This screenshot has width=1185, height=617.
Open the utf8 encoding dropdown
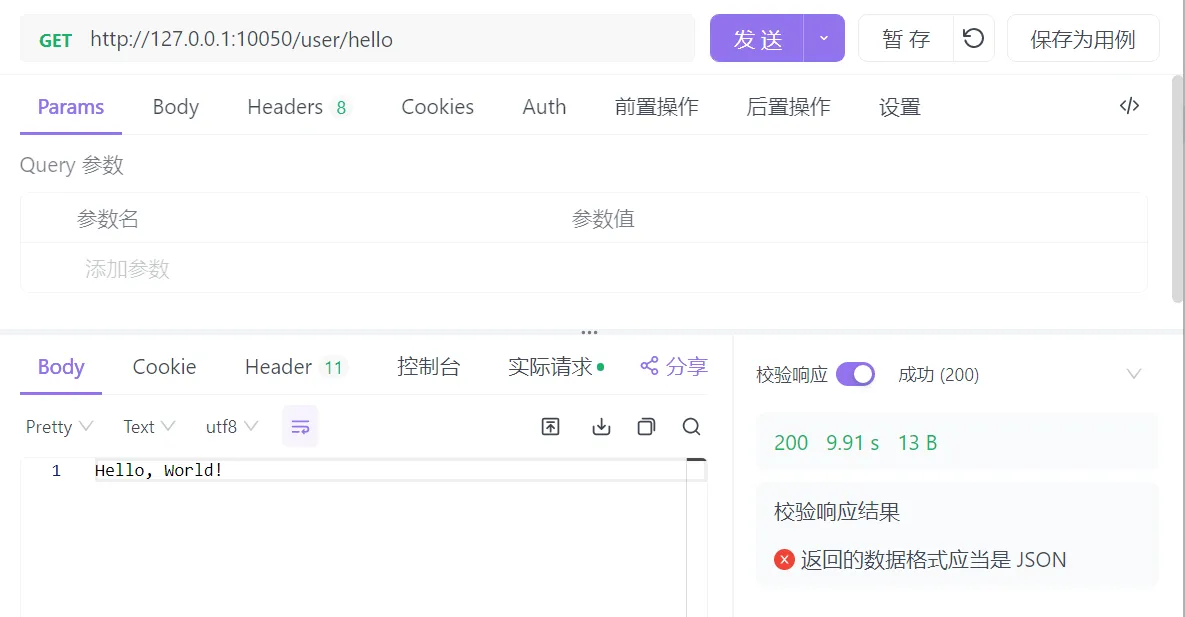click(232, 426)
